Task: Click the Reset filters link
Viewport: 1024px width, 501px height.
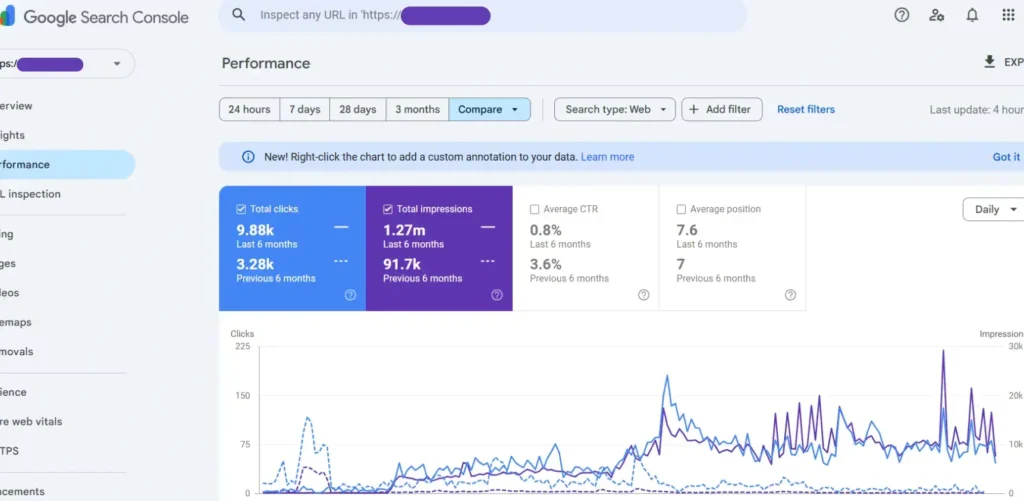Action: point(806,109)
